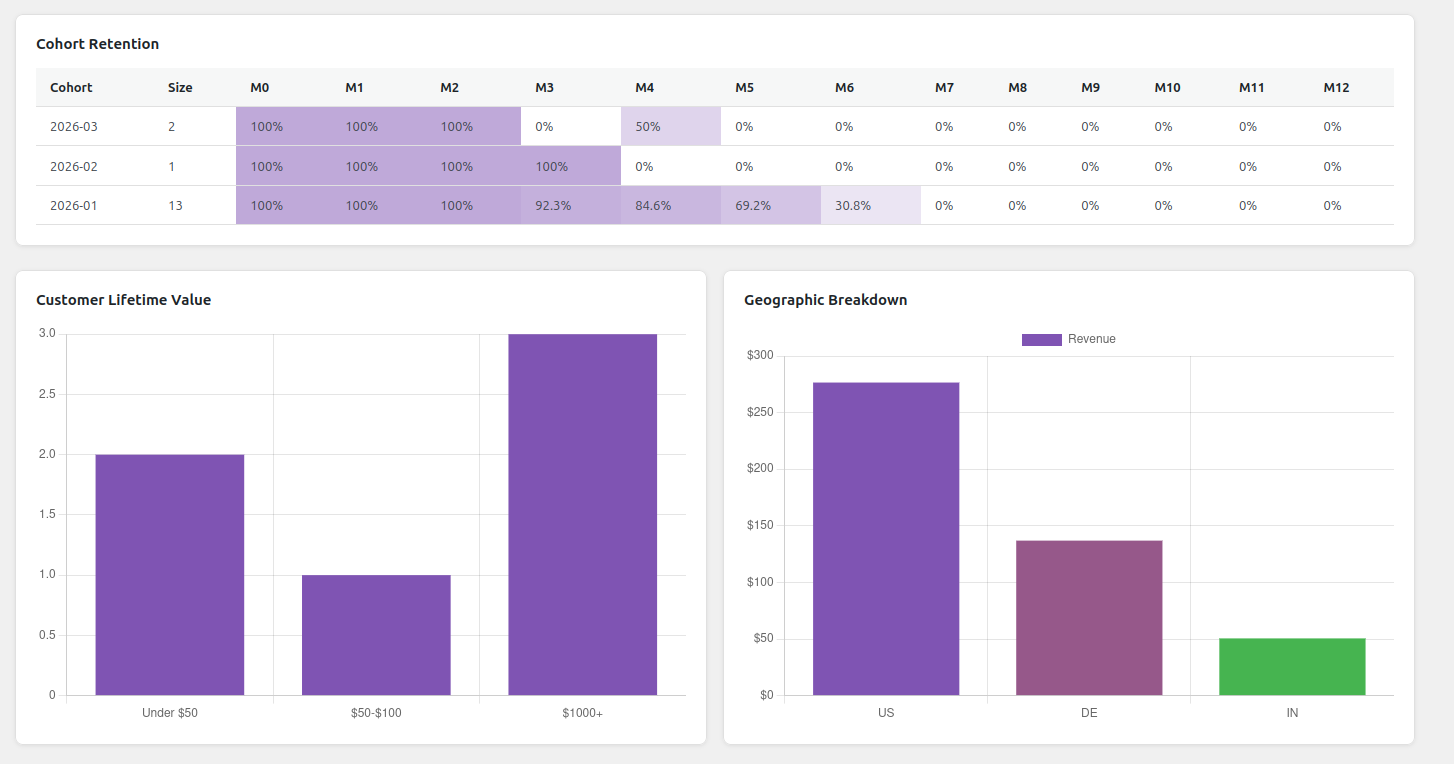Select the Under $50 lifetime value bar
The width and height of the screenshot is (1454, 764).
(x=170, y=575)
